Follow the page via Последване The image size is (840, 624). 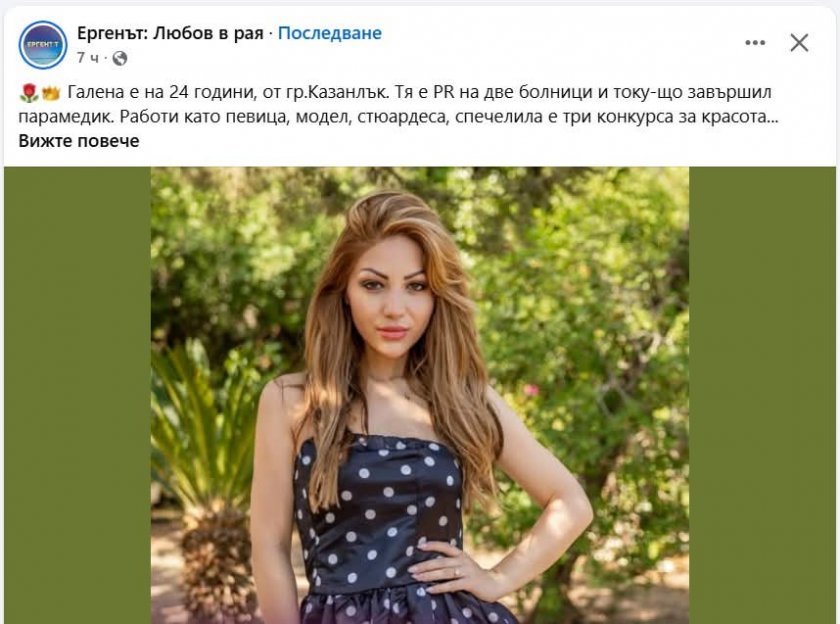point(329,33)
